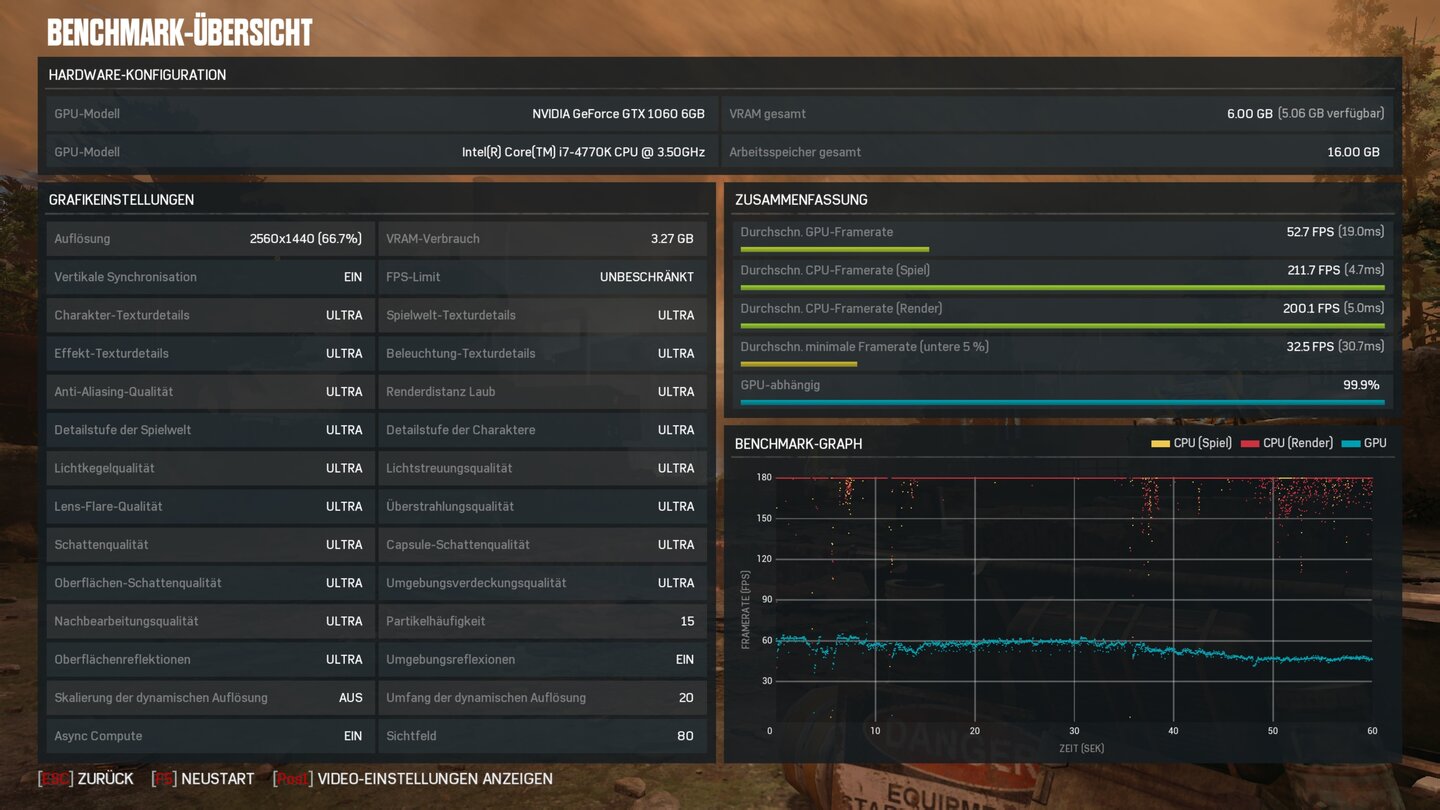Viewport: 1440px width, 810px height.
Task: Click the Intel(R) Core(TM) i7-4770K value
Action: click(x=583, y=152)
